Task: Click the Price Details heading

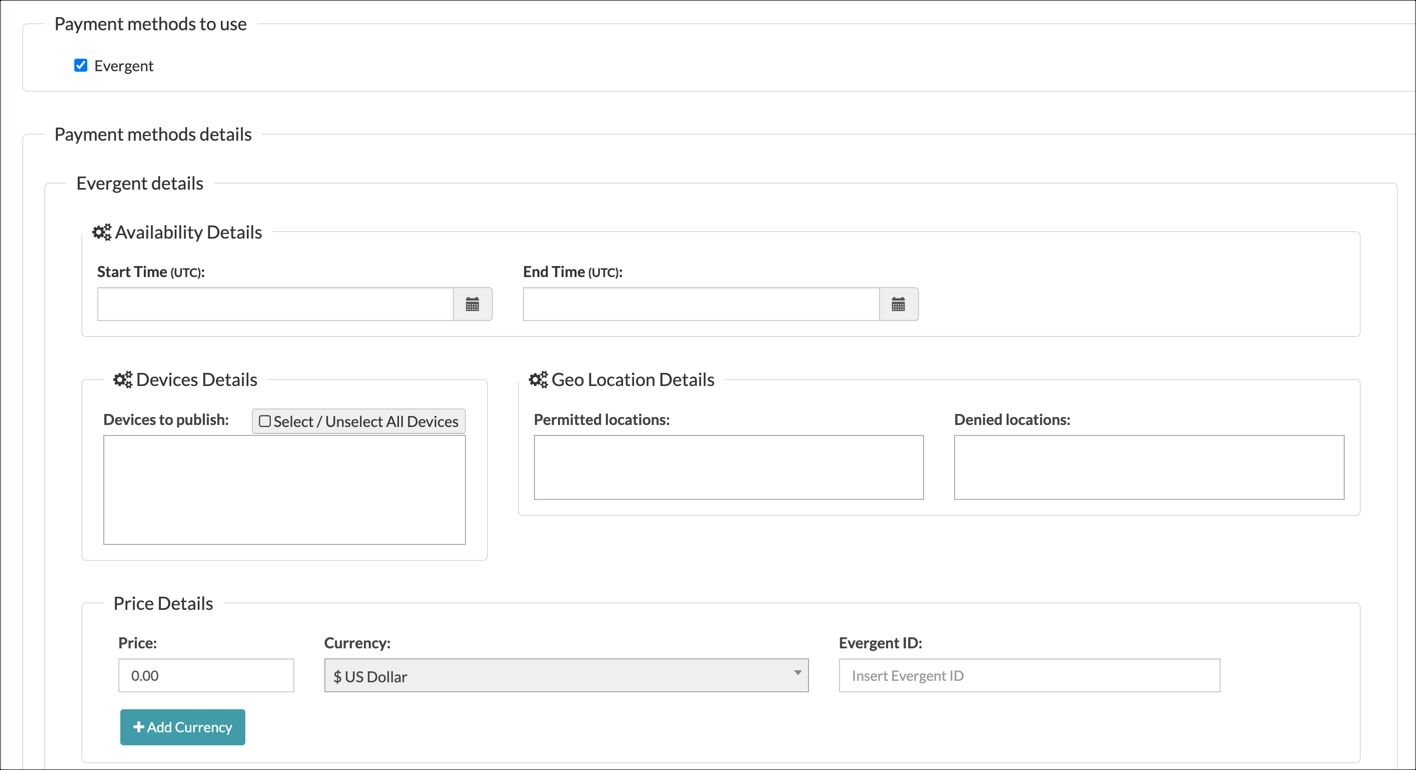Action: [x=163, y=603]
